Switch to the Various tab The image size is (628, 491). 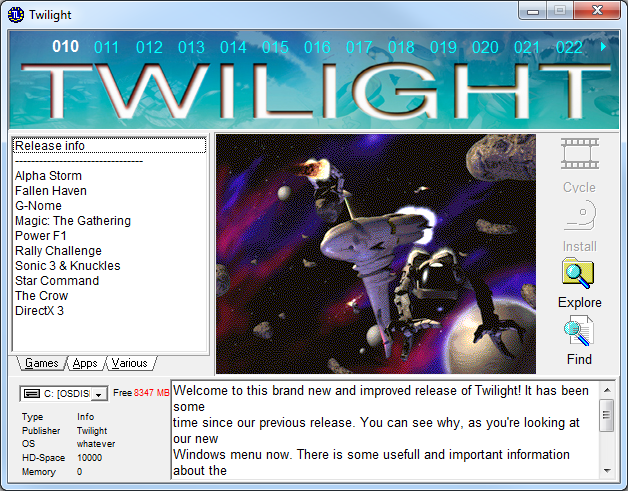click(x=129, y=363)
